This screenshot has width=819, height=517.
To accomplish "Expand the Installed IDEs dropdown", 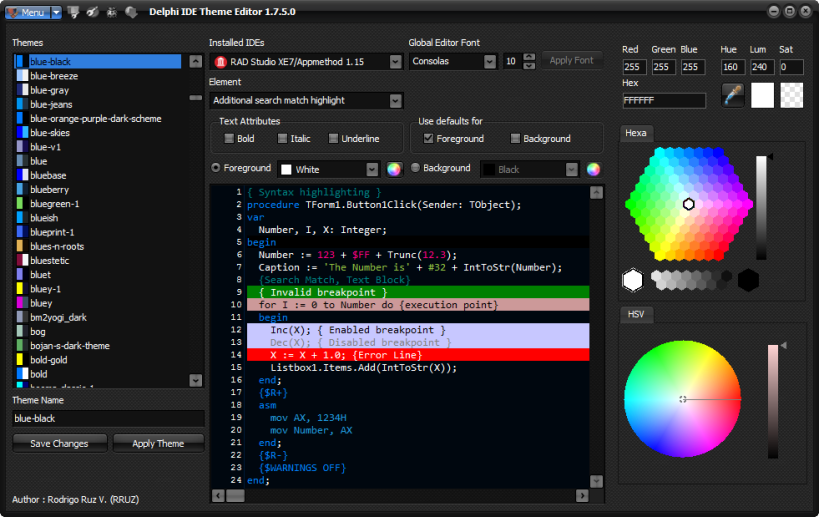I will (x=395, y=62).
